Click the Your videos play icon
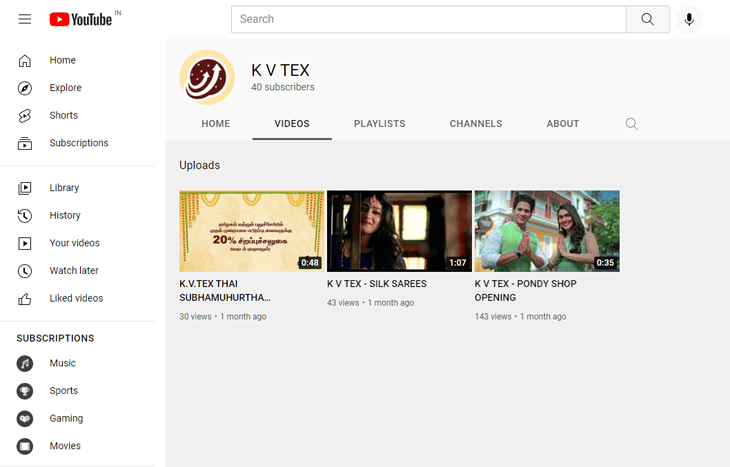Viewport: 730px width, 467px height. click(25, 243)
